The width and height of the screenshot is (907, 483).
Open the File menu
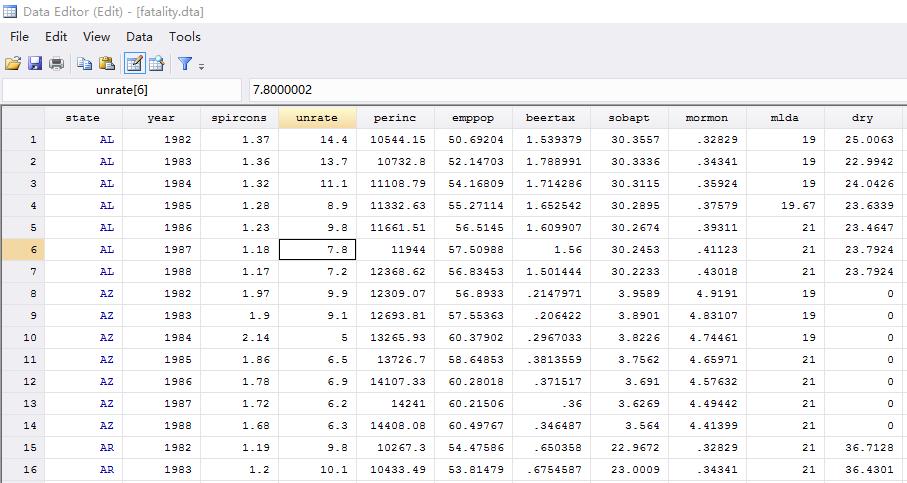tap(19, 37)
